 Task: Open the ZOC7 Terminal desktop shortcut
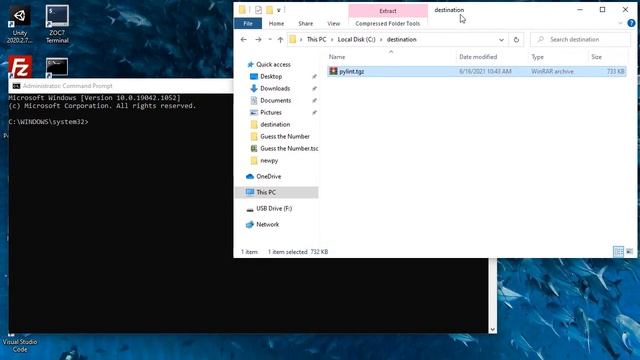click(x=57, y=24)
